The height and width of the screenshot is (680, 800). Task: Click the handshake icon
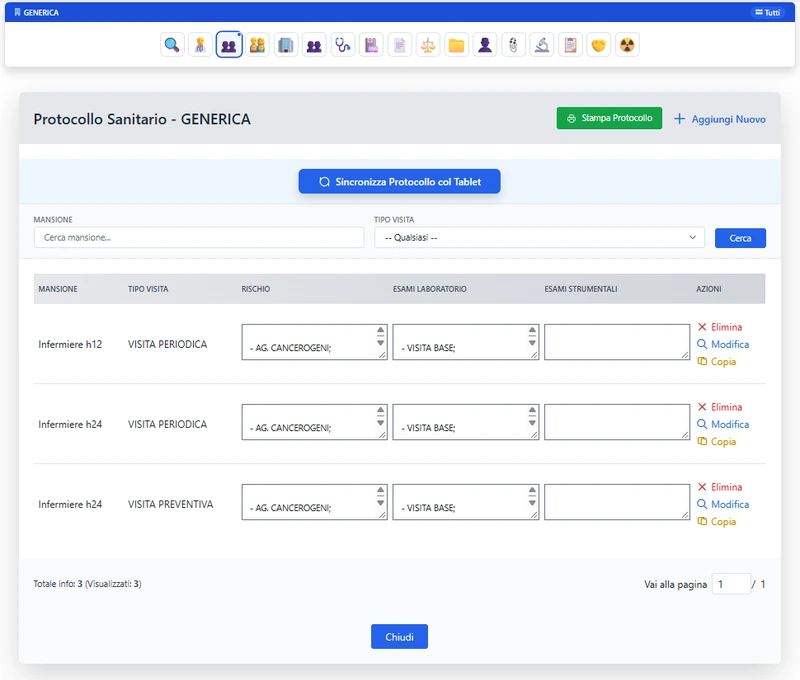(598, 45)
